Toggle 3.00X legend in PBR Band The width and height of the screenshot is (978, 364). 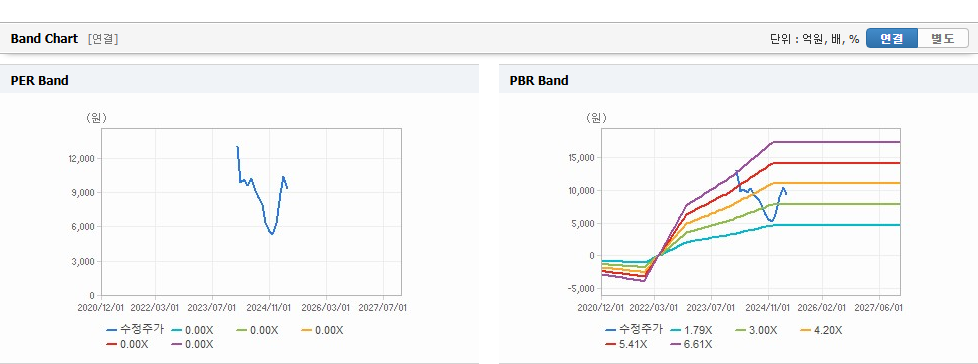[757, 330]
